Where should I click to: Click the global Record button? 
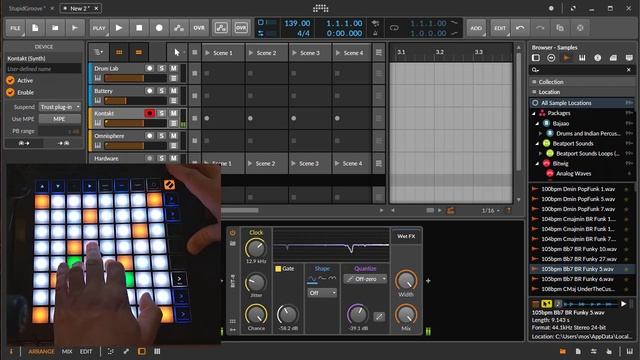[x=159, y=28]
